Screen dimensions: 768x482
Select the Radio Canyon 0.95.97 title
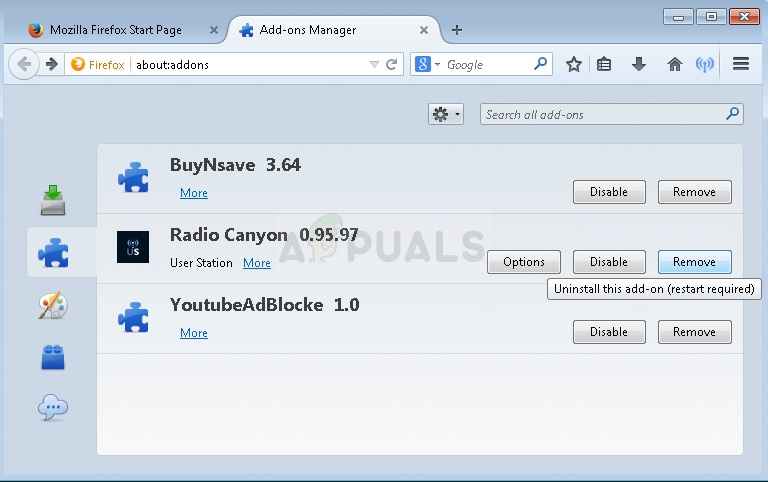tap(264, 235)
